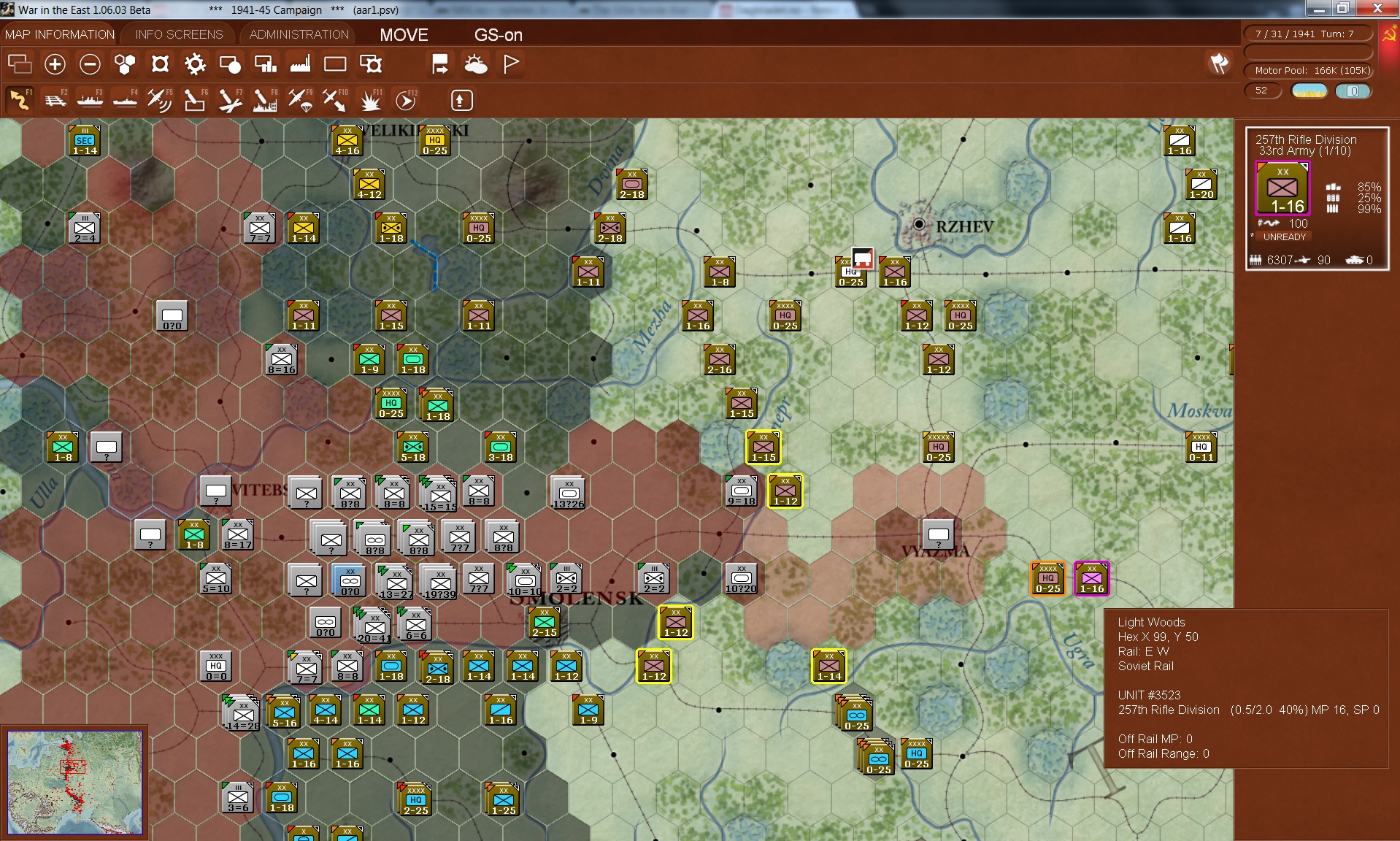The width and height of the screenshot is (1400, 841).
Task: Zoom in on the map
Action: tap(55, 64)
